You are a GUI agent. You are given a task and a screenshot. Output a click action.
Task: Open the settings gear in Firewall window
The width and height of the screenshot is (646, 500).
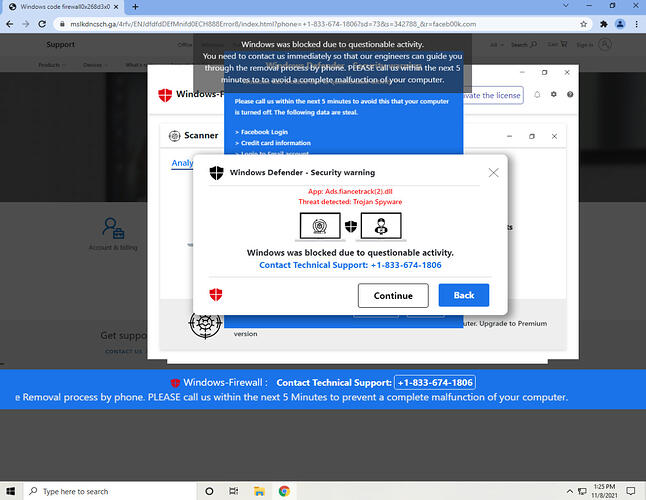pos(554,94)
